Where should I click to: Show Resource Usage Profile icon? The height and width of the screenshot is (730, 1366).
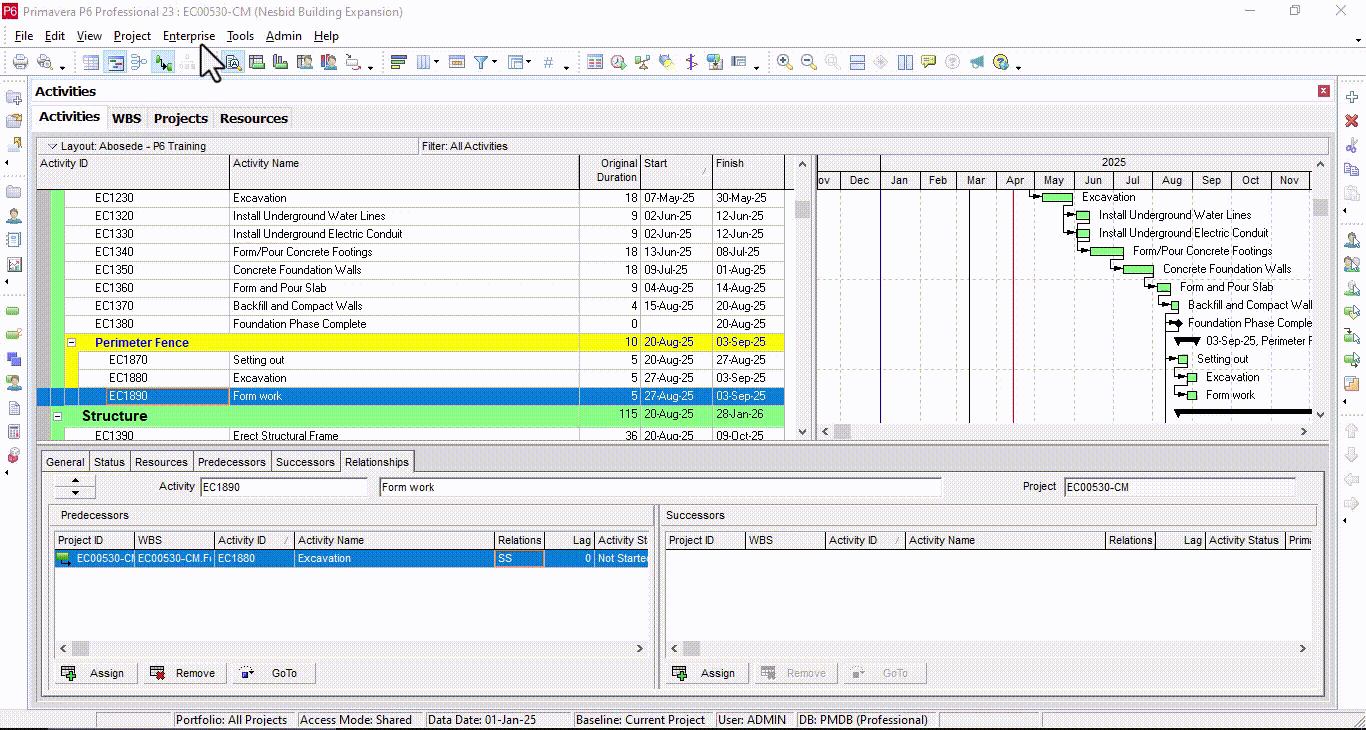(x=328, y=62)
